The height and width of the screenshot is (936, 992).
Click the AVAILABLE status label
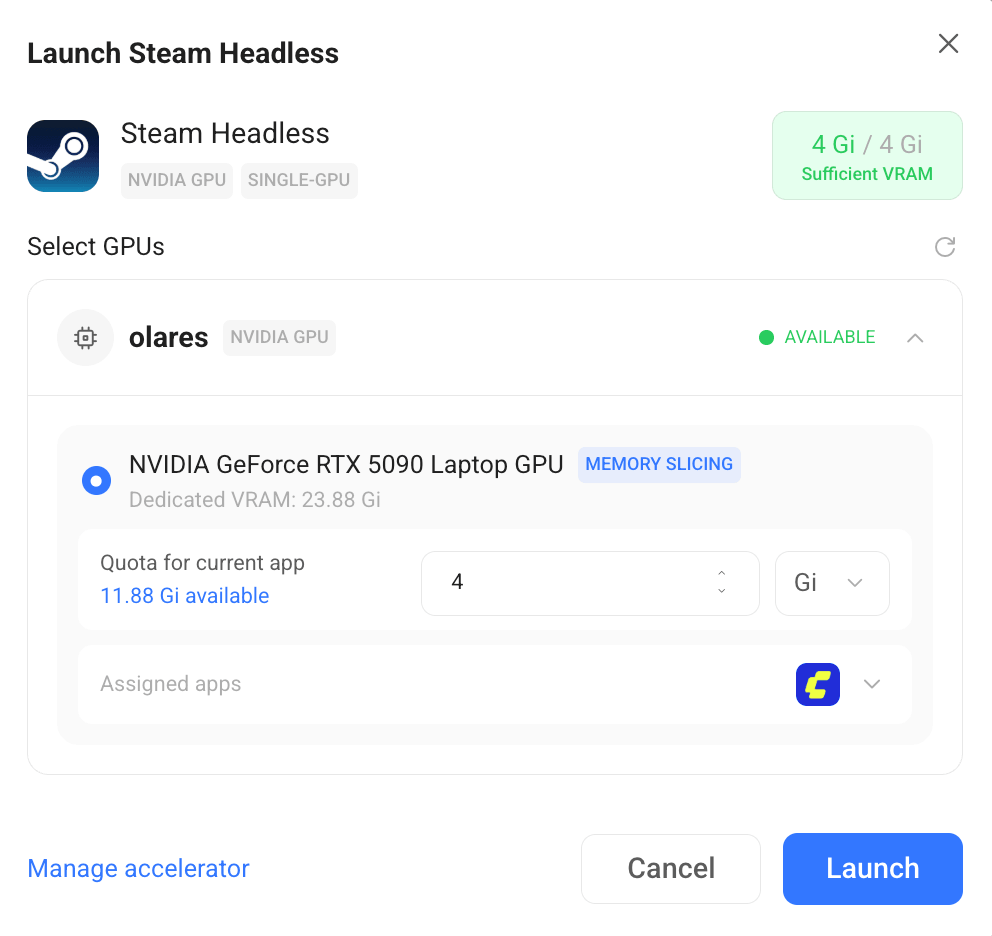click(829, 337)
